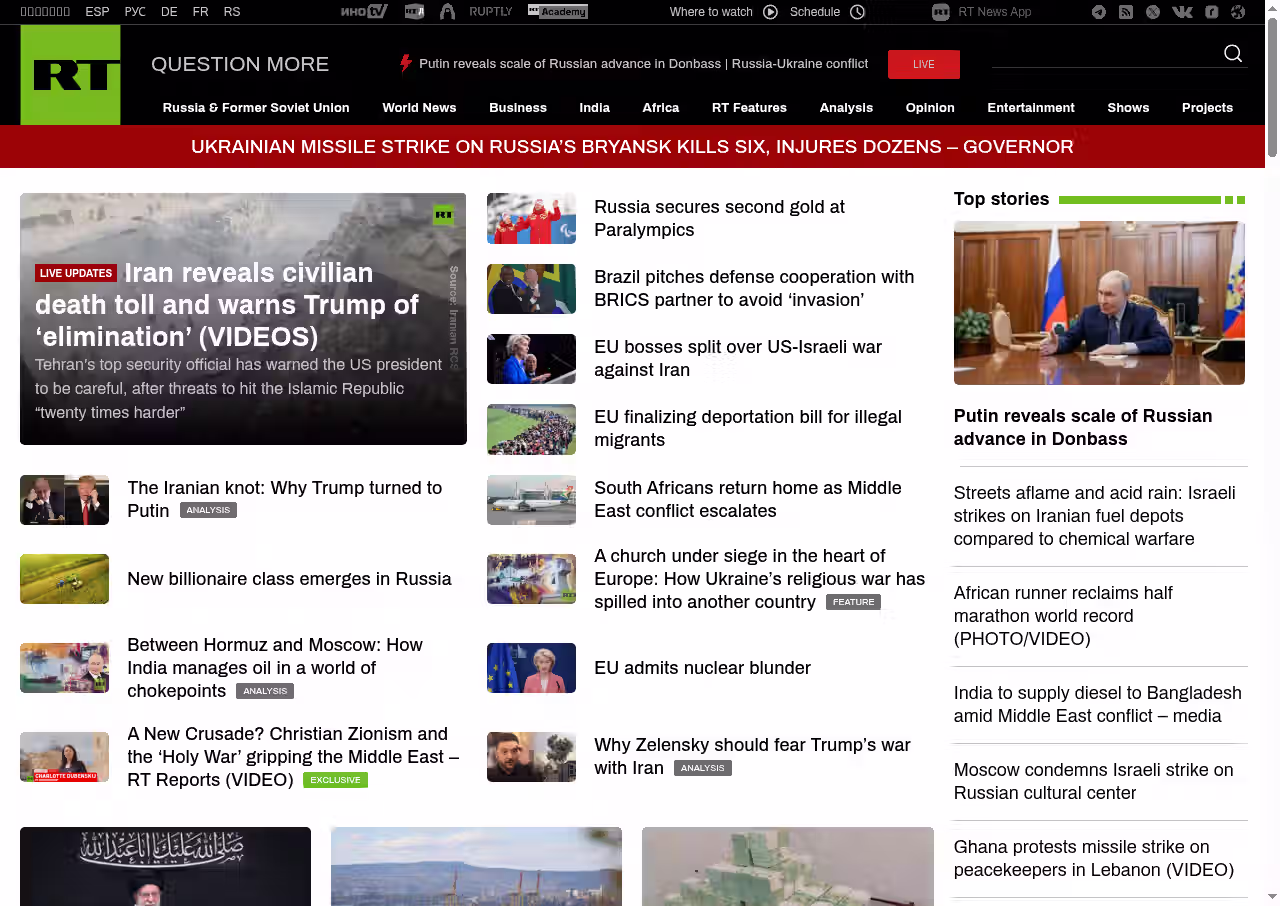Click inside the search input field
Screen dimensions: 1280x906
point(1100,54)
